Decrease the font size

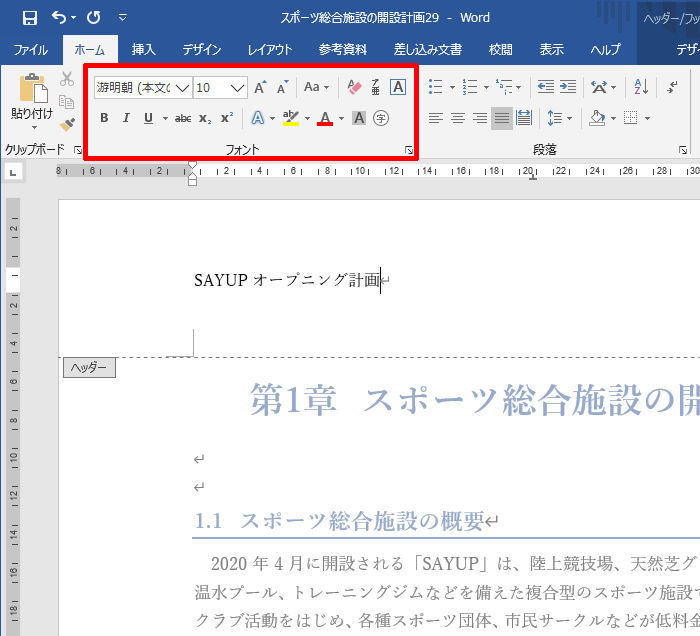(x=282, y=87)
